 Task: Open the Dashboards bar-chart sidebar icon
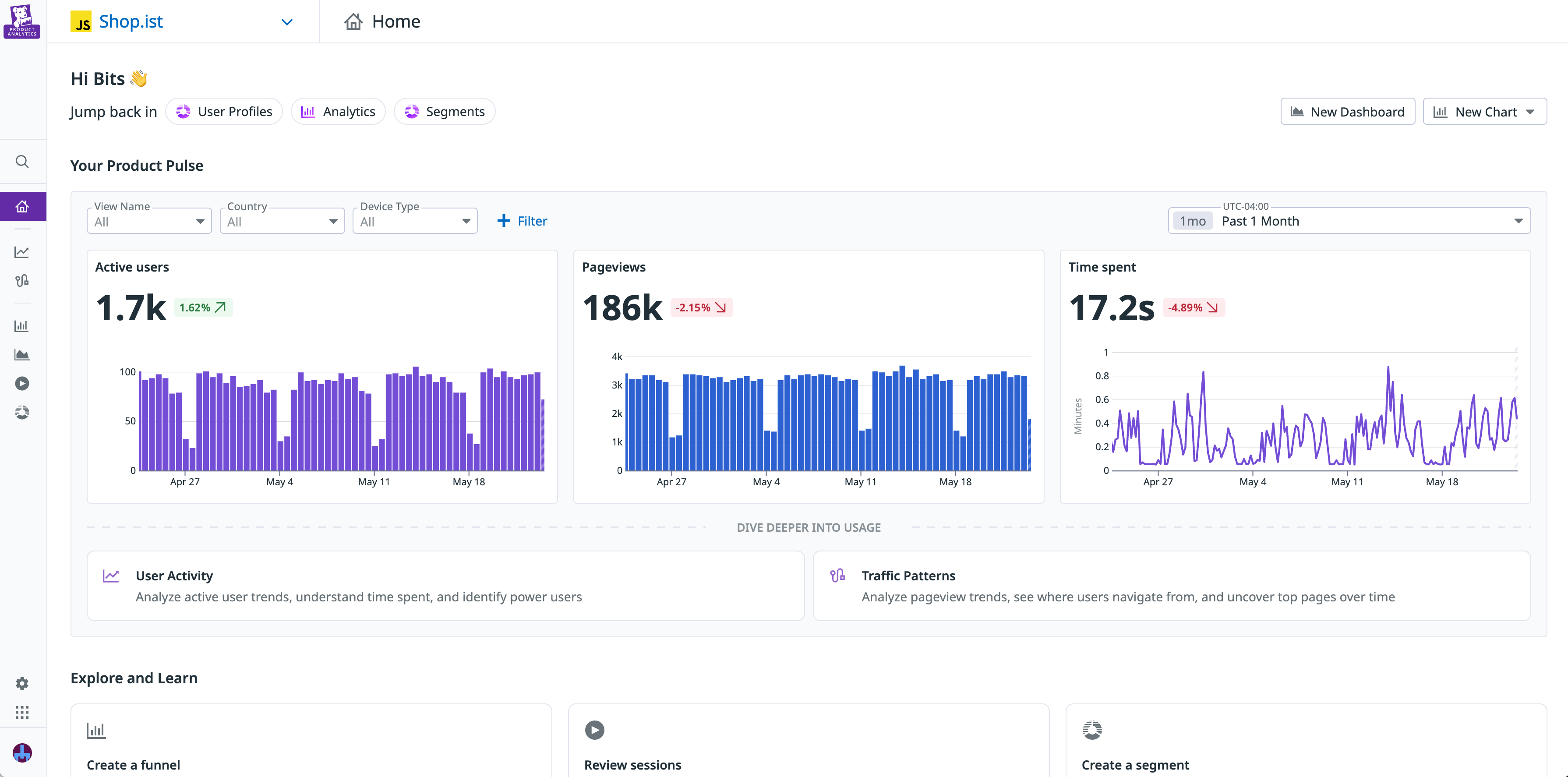point(22,326)
